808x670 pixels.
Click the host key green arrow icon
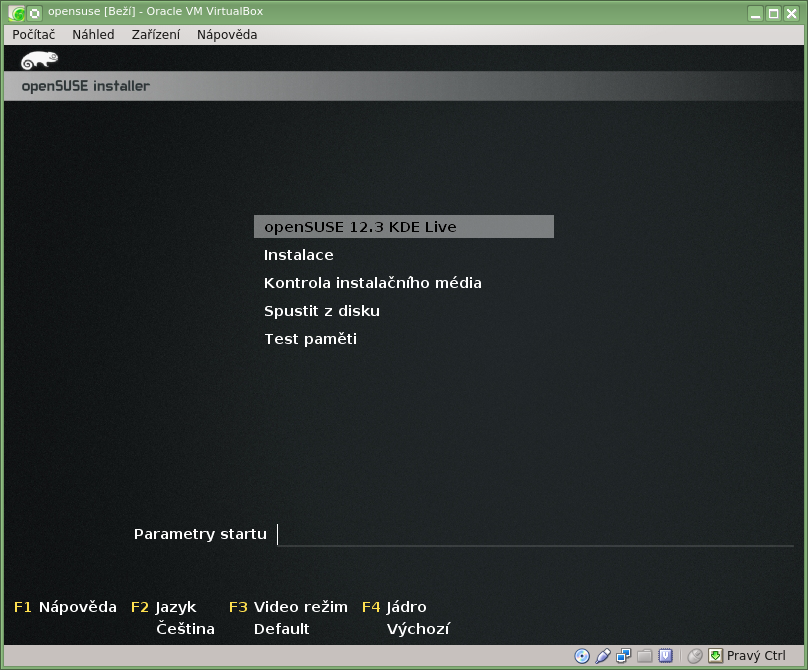pyautogui.click(x=715, y=656)
